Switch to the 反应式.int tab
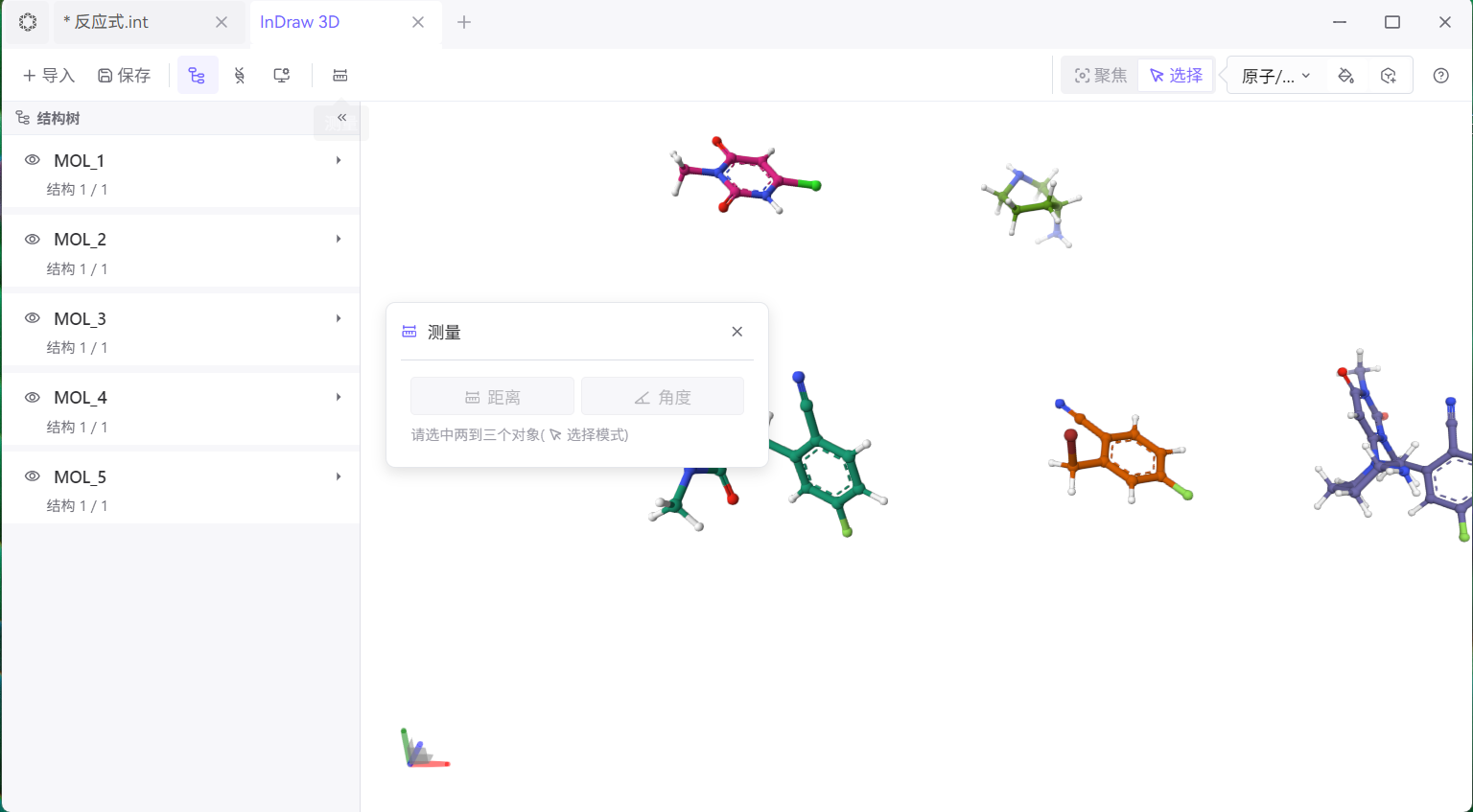 (108, 21)
